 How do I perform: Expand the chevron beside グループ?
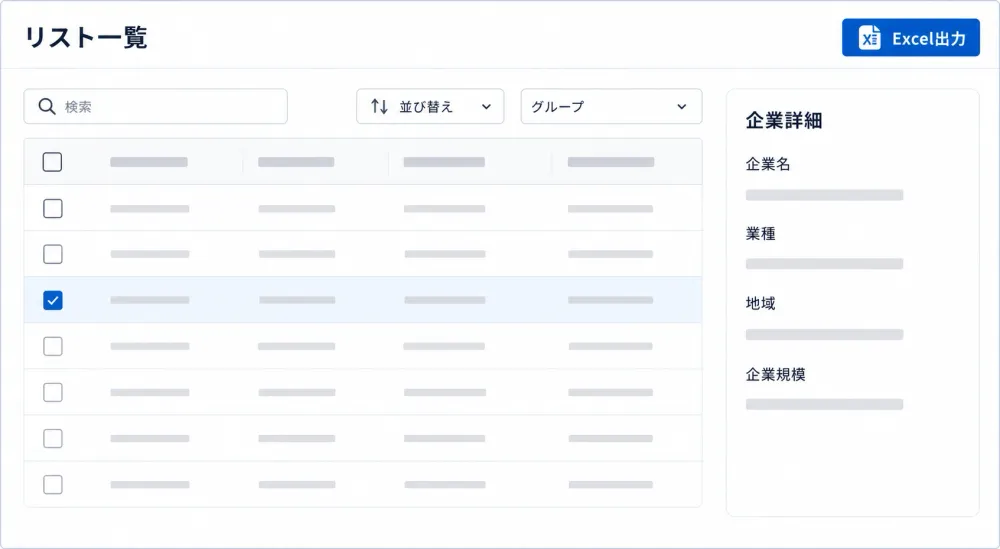(682, 106)
